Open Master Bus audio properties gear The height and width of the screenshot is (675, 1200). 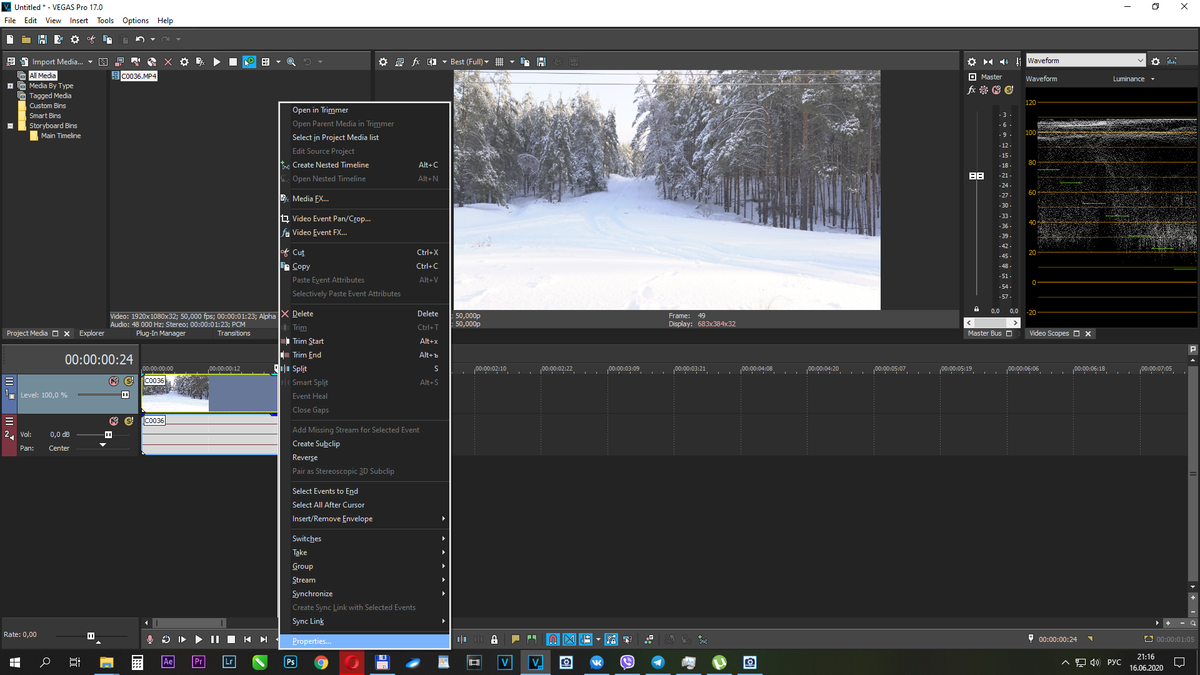coord(972,62)
